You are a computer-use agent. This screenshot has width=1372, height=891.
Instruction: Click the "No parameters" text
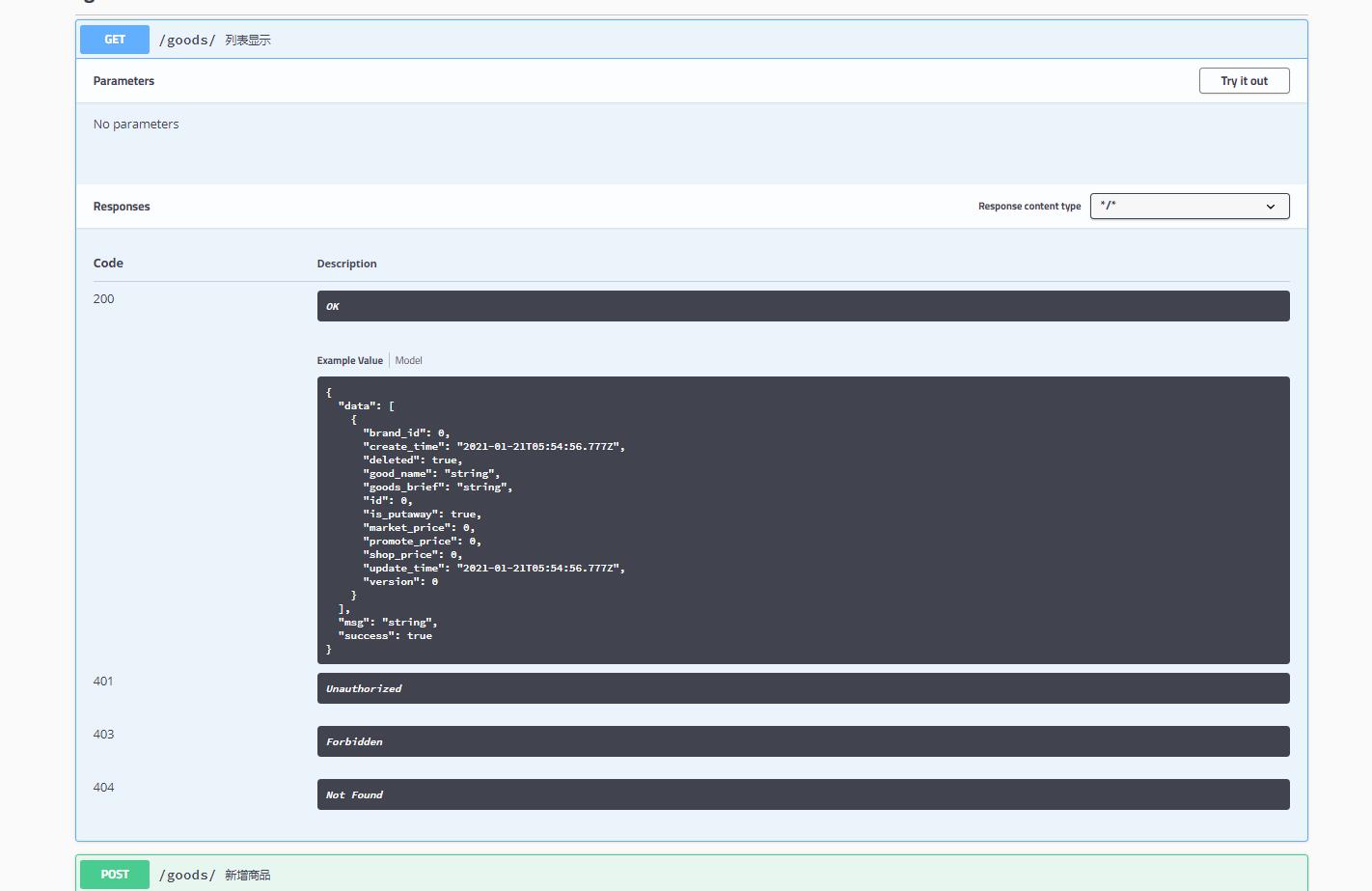(136, 125)
